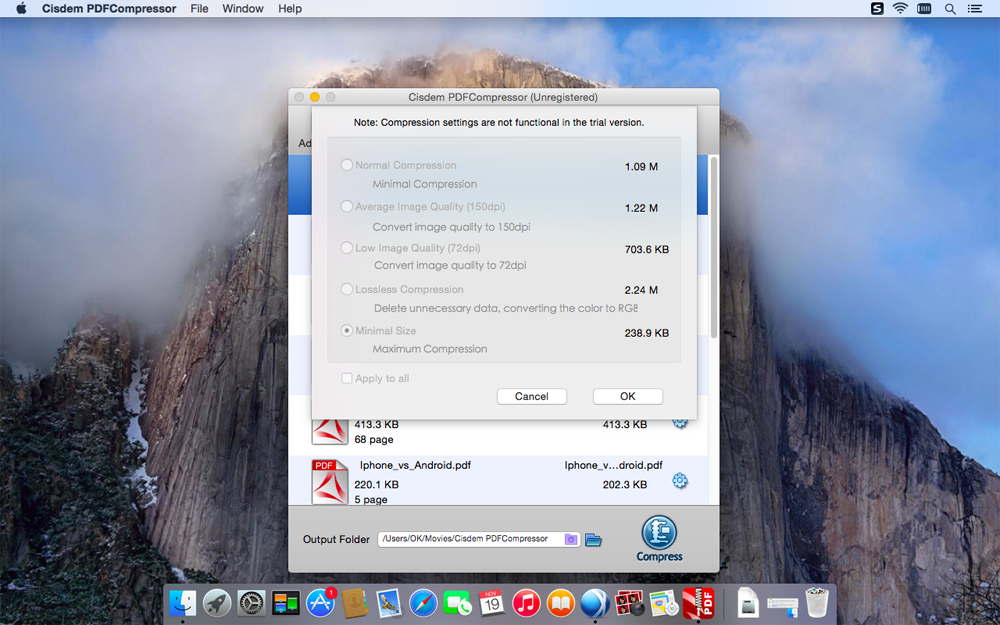Open Calendar showing Nov 19 in Dock
1000x625 pixels.
[492, 603]
